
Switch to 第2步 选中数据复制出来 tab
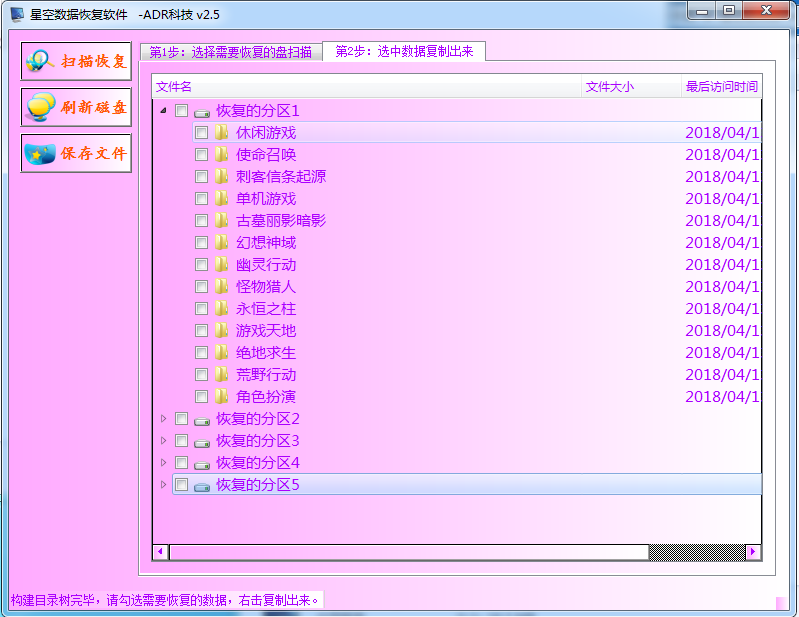click(404, 51)
